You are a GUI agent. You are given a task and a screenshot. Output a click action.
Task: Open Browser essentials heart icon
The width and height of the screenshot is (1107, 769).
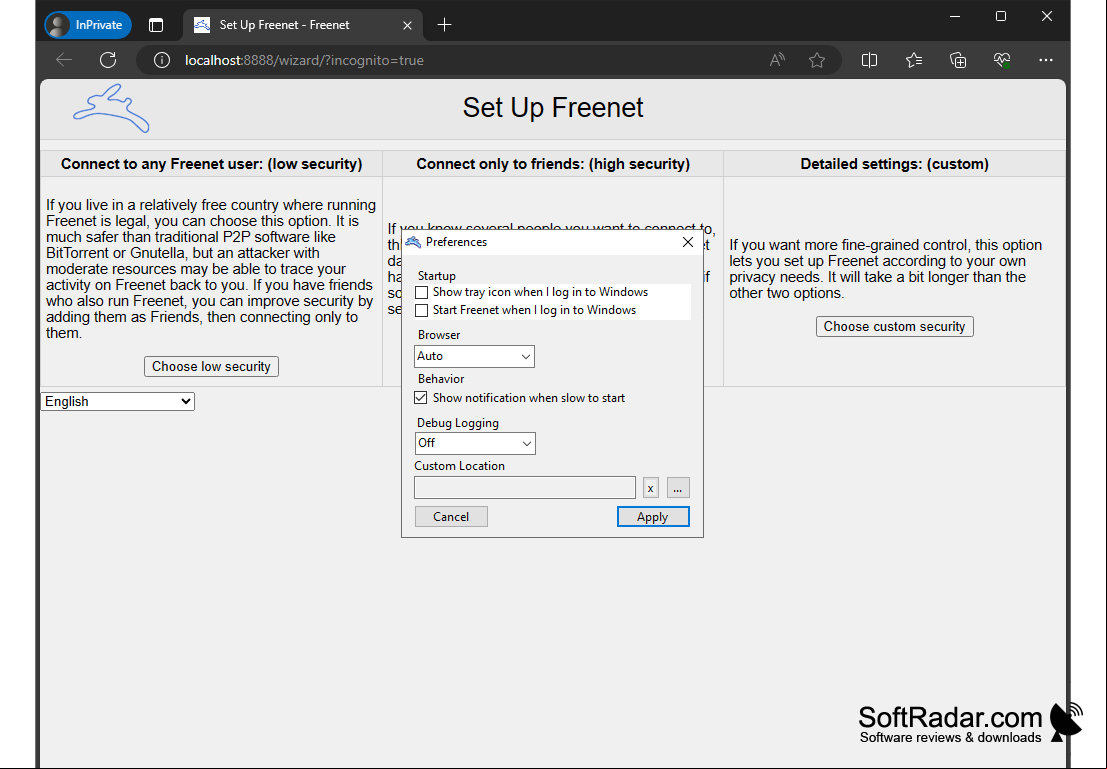pyautogui.click(x=1002, y=60)
